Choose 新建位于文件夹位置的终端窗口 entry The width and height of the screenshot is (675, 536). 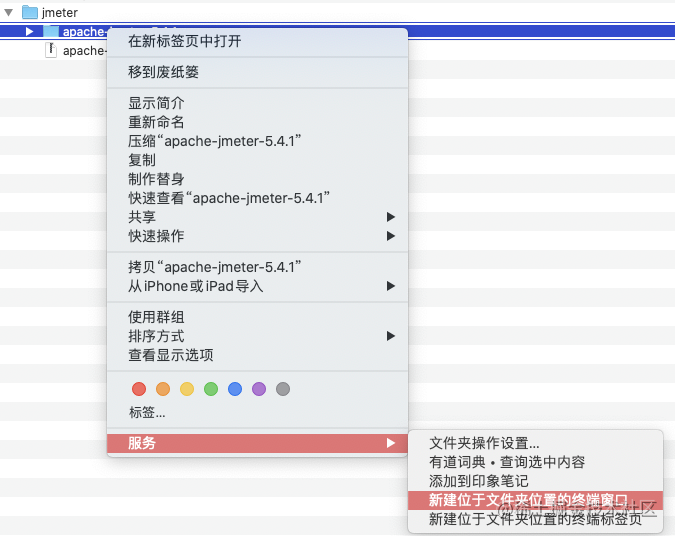(536, 500)
